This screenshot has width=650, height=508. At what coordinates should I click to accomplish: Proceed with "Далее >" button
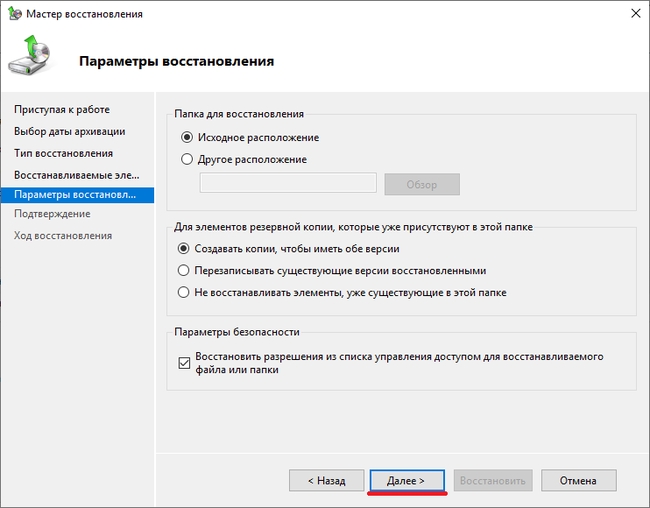[x=407, y=480]
